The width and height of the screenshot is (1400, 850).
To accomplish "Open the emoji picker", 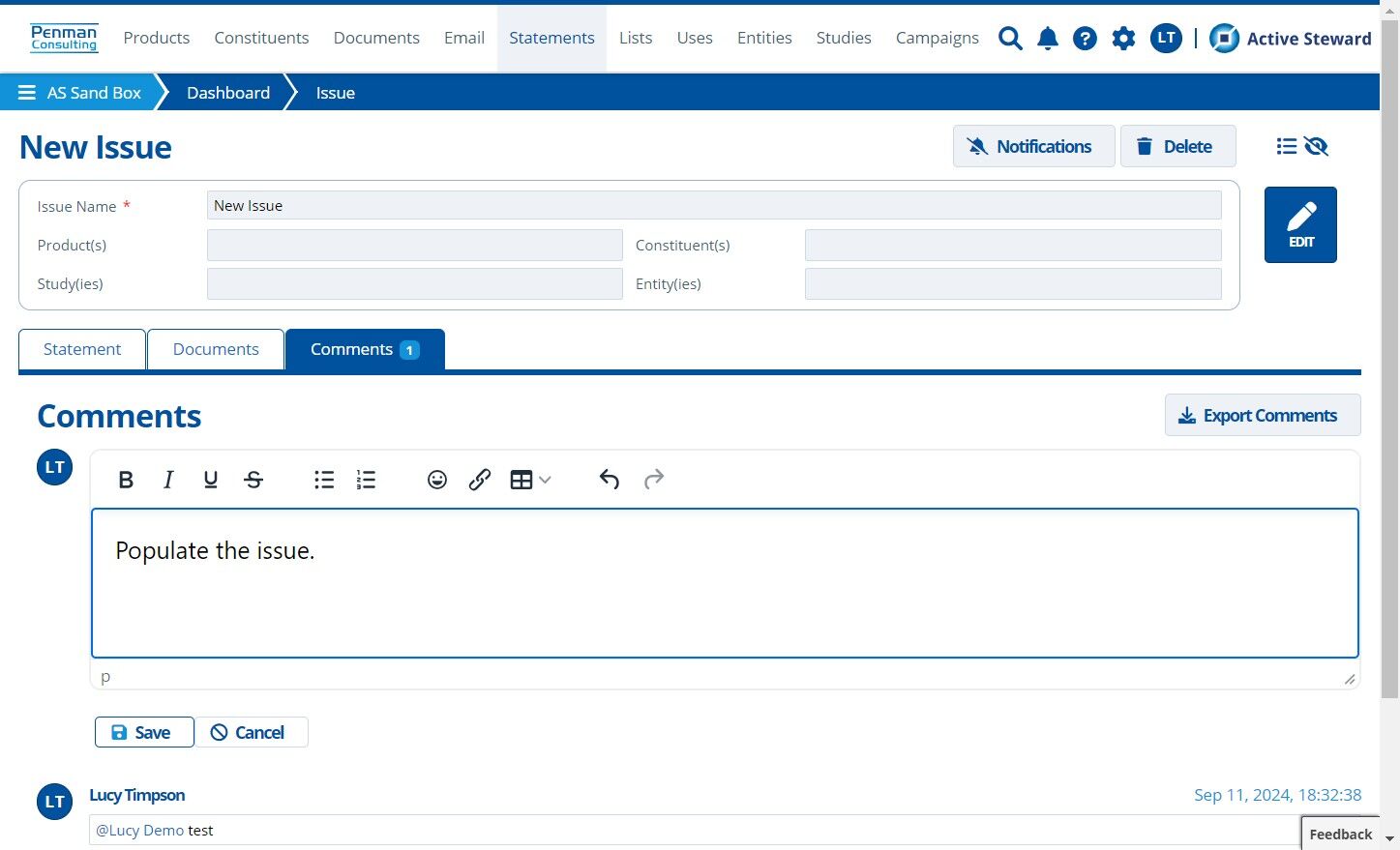I will click(437, 480).
